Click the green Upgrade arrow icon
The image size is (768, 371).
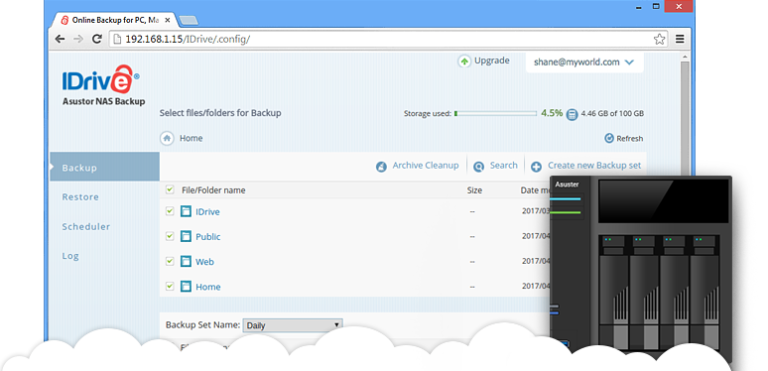pyautogui.click(x=464, y=61)
